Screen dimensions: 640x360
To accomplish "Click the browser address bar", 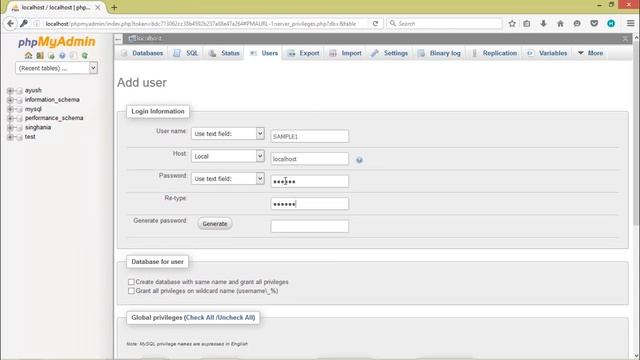I will coord(200,24).
